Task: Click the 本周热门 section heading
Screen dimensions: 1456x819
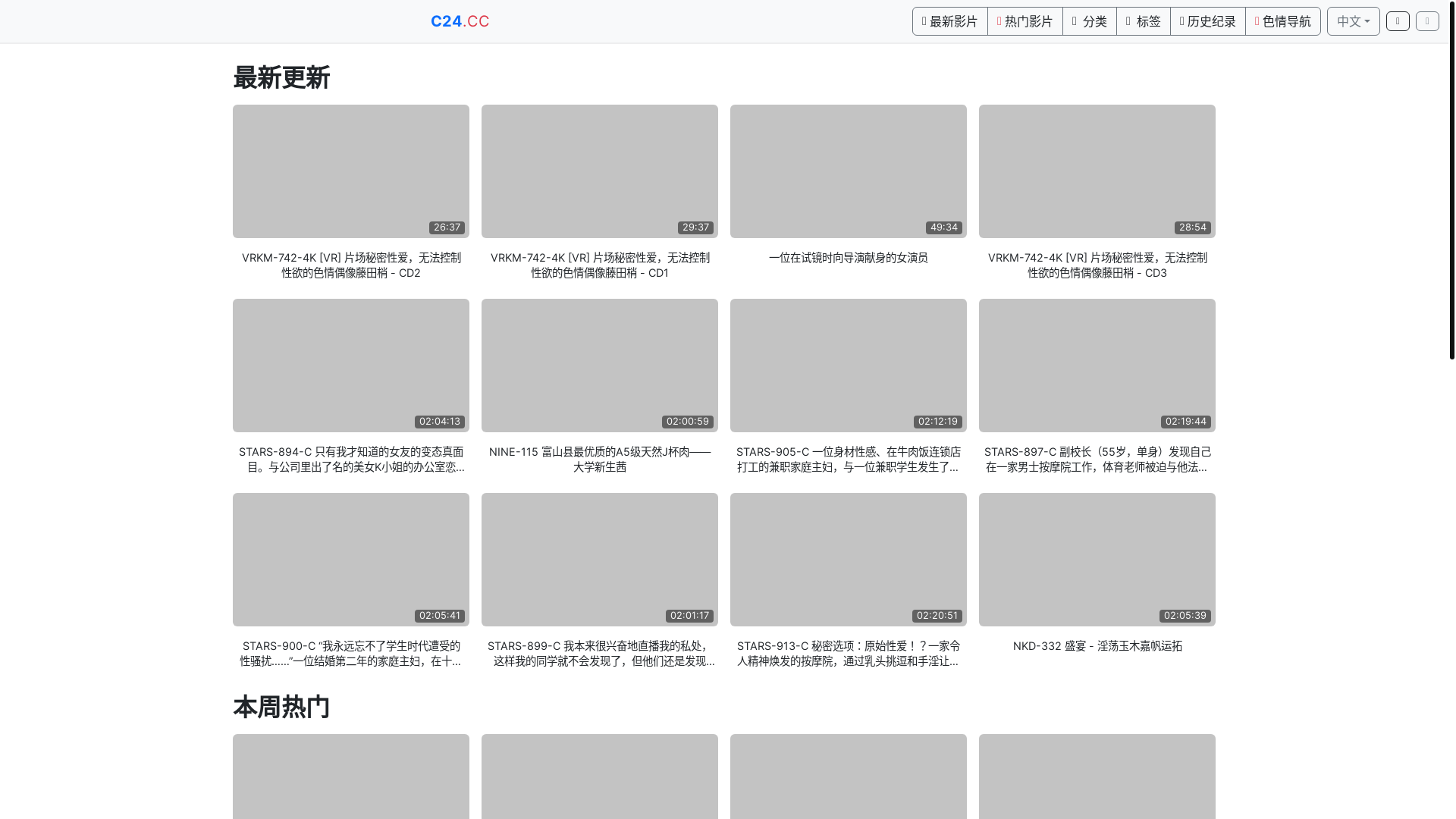Action: 281,707
